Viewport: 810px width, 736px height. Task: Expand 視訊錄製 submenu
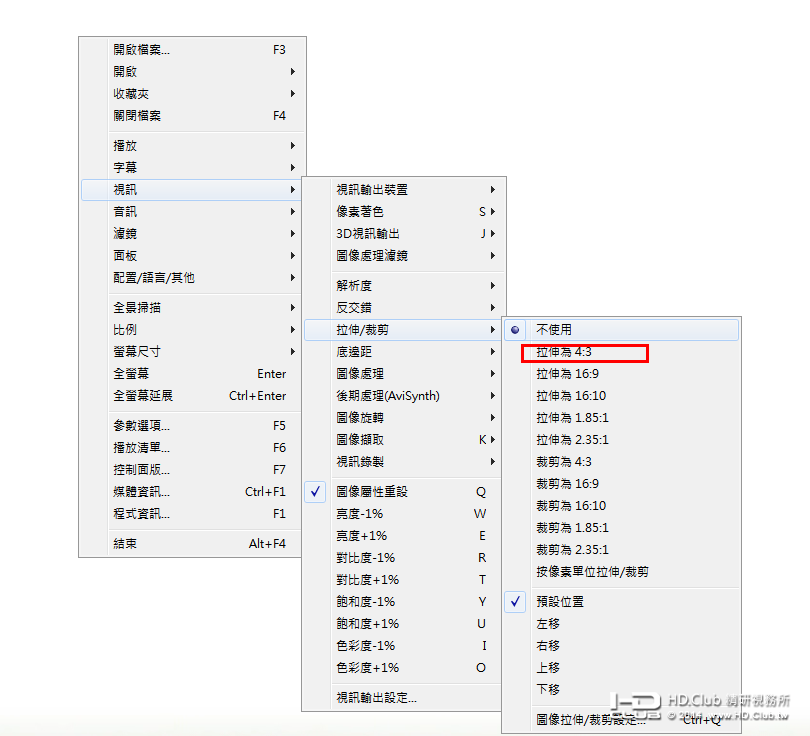[x=401, y=462]
